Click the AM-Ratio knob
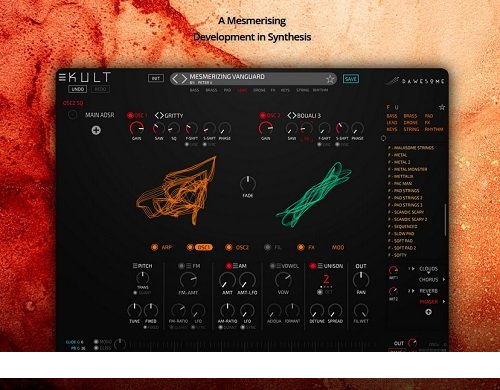The height and width of the screenshot is (390, 500). pyautogui.click(x=227, y=310)
